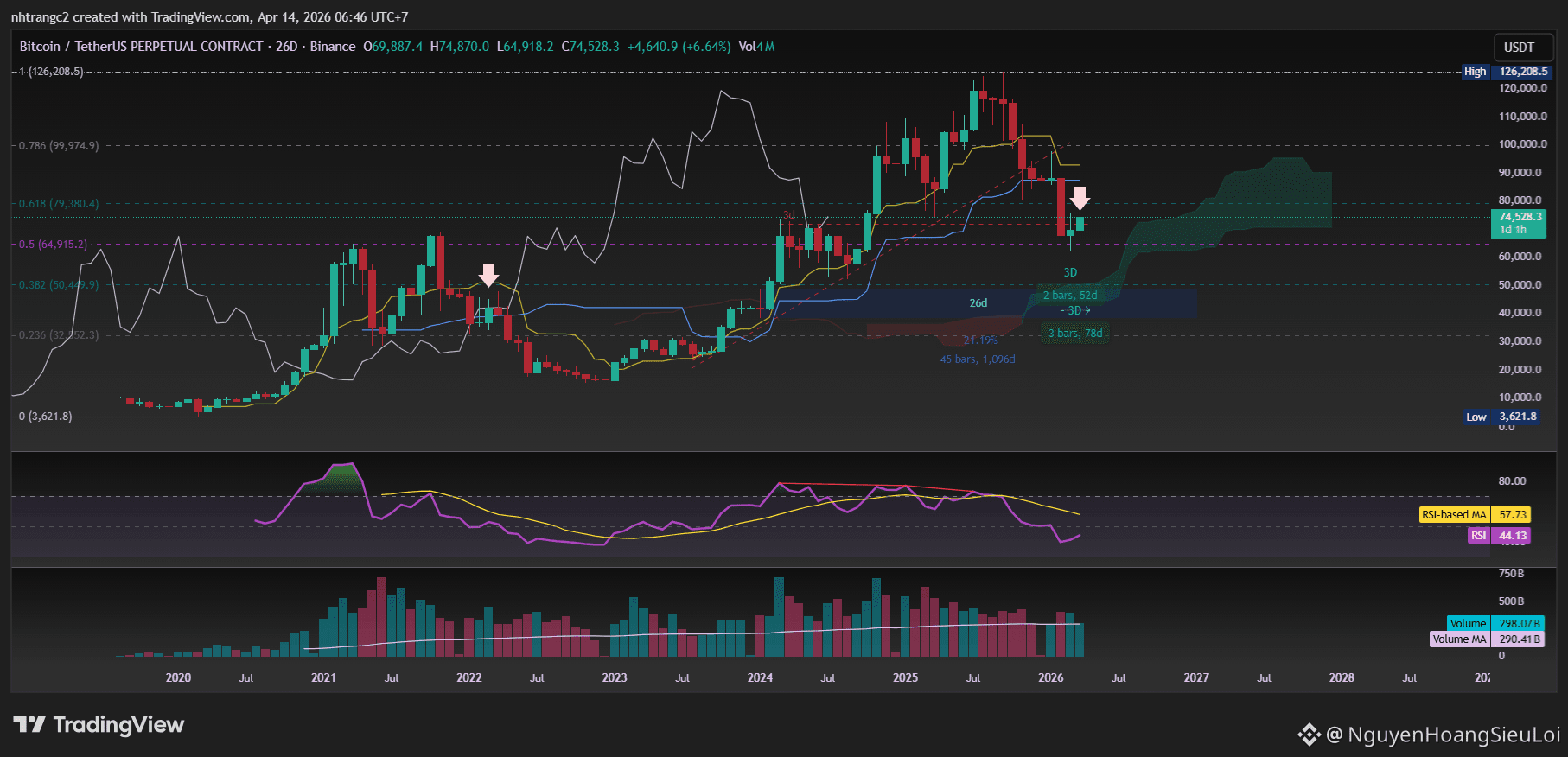Click the RSI value 44.13
The height and width of the screenshot is (757, 1568).
click(x=1512, y=536)
